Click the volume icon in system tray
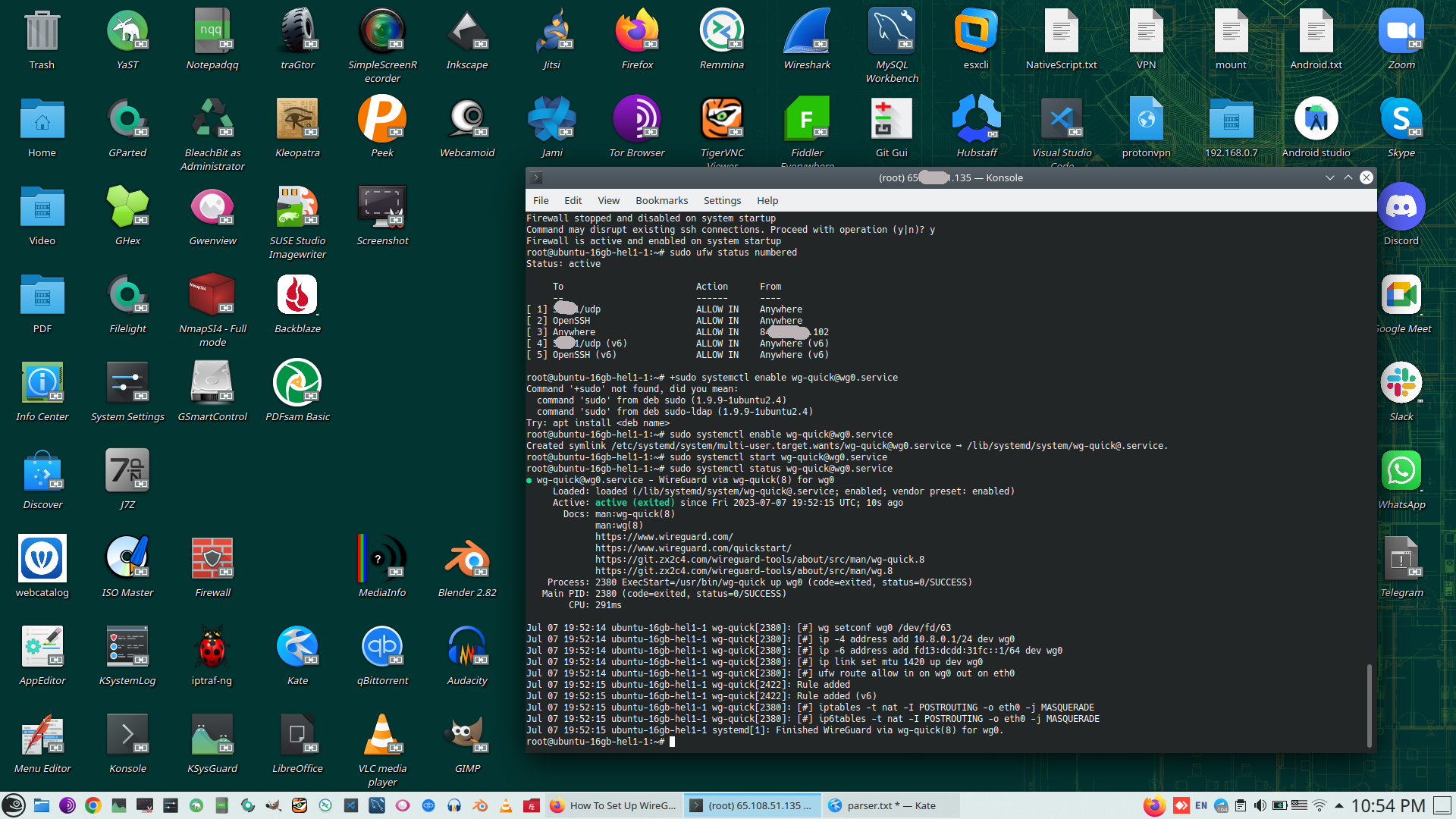Image resolution: width=1456 pixels, height=819 pixels. click(x=1260, y=805)
